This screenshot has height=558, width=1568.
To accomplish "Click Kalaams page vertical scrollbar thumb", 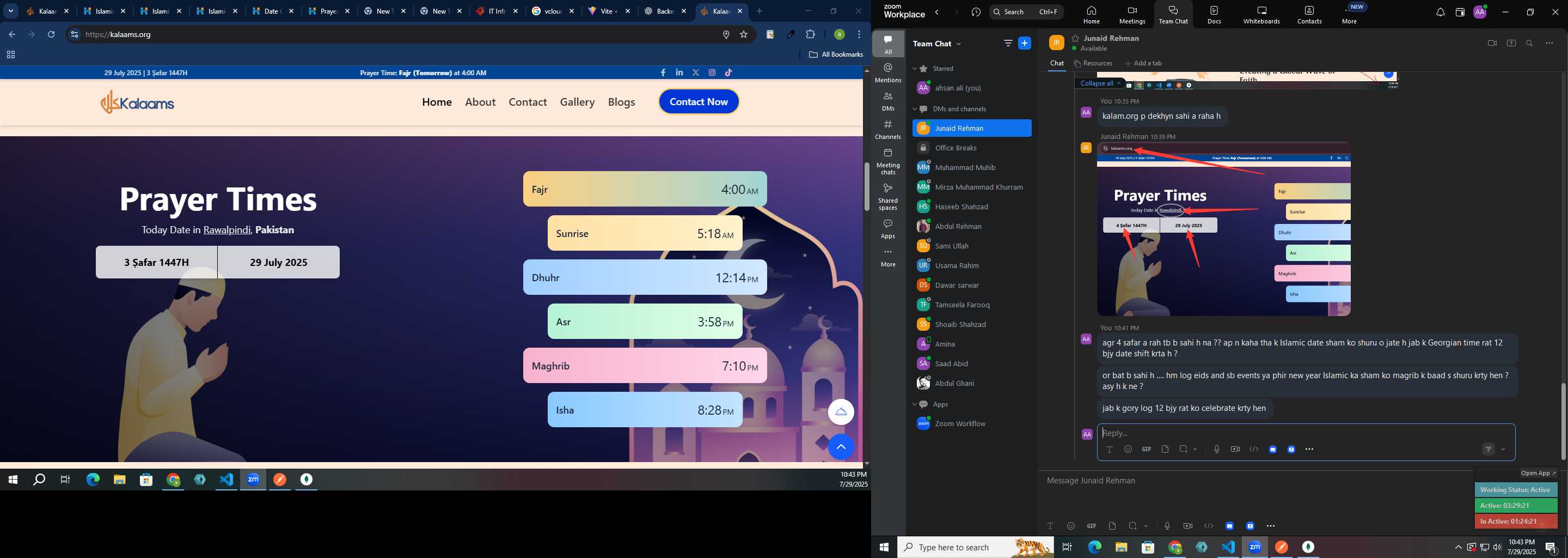I will 867,186.
